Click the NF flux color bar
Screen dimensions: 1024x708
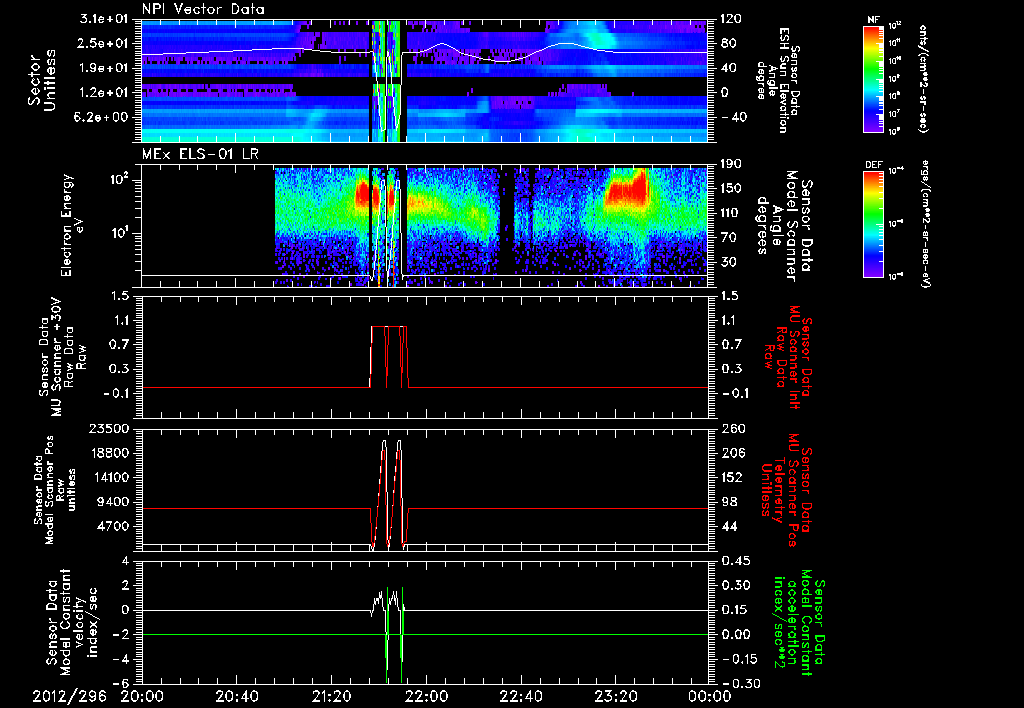coord(874,79)
